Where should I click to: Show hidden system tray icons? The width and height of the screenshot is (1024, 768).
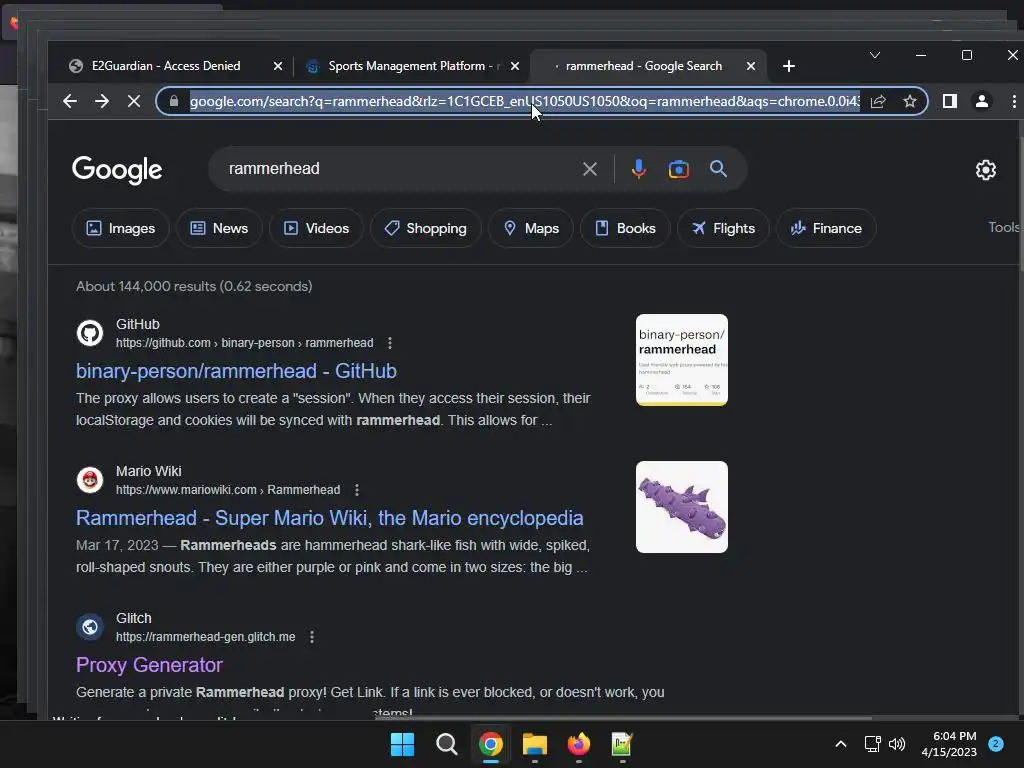(841, 744)
